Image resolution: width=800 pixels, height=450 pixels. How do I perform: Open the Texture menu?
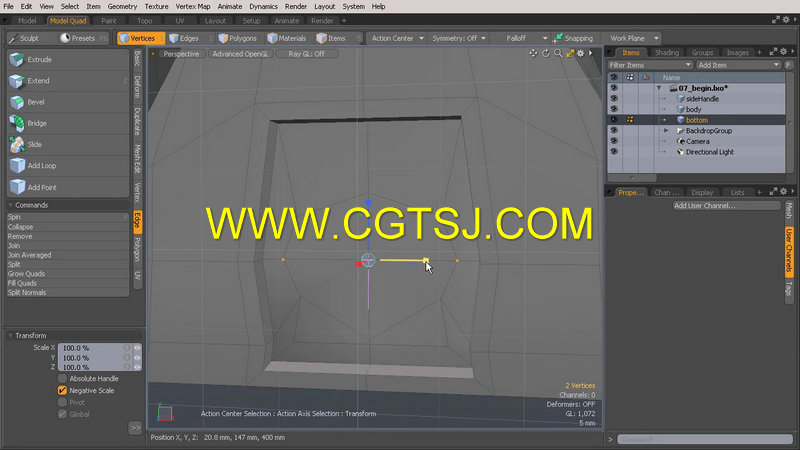pyautogui.click(x=156, y=7)
